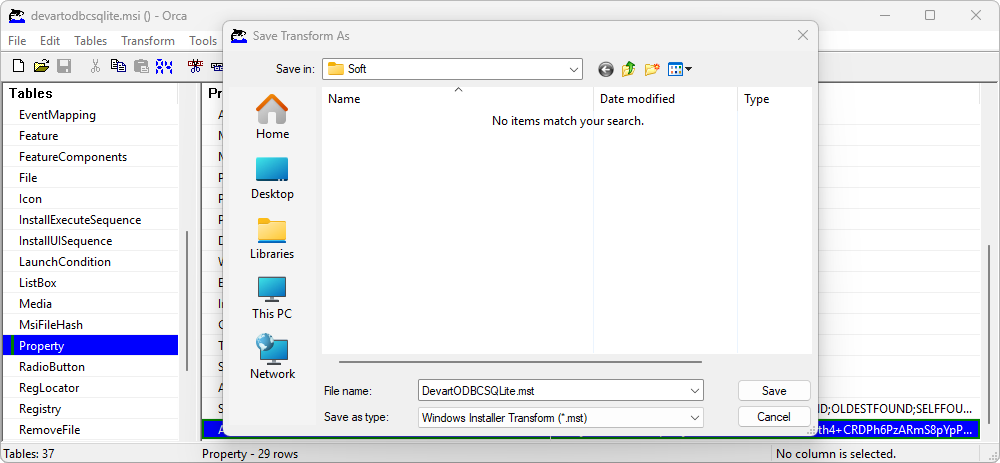Image resolution: width=1000 pixels, height=463 pixels.
Task: Open Libraries in places bar
Action: click(272, 238)
